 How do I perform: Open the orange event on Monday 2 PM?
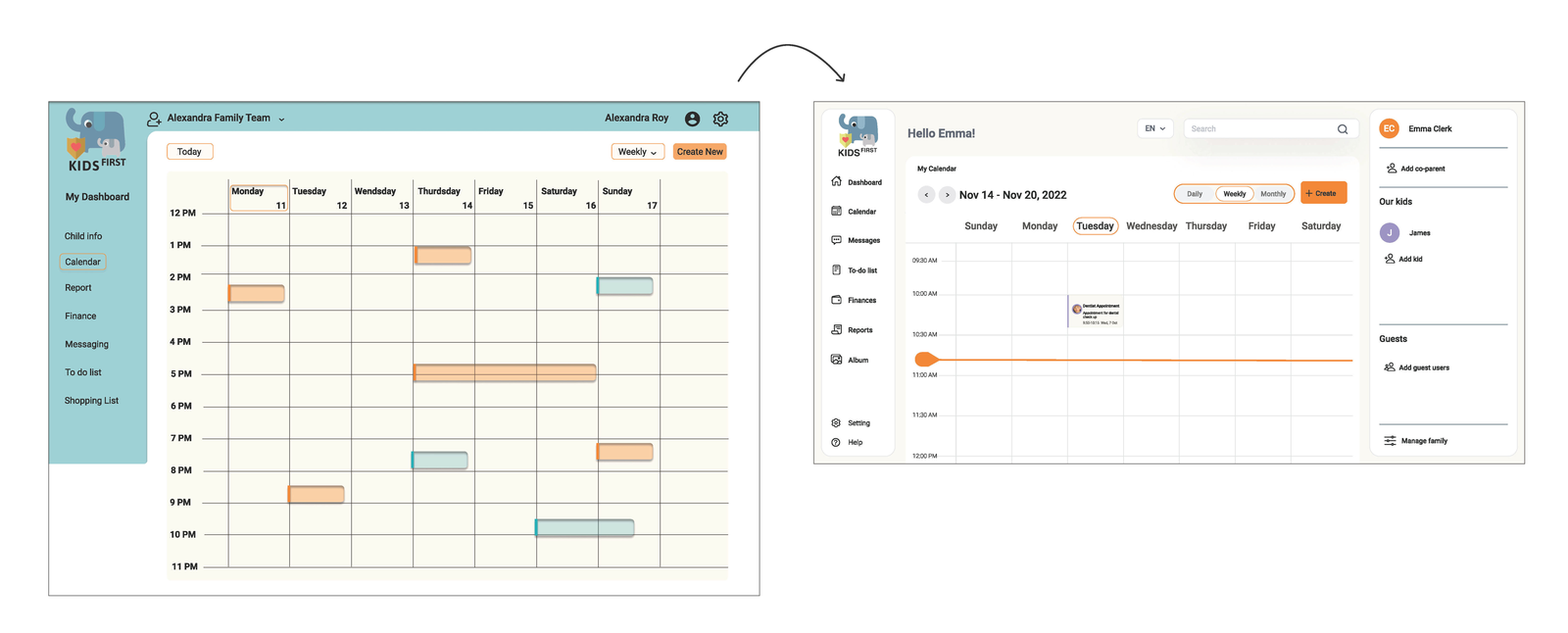[257, 294]
